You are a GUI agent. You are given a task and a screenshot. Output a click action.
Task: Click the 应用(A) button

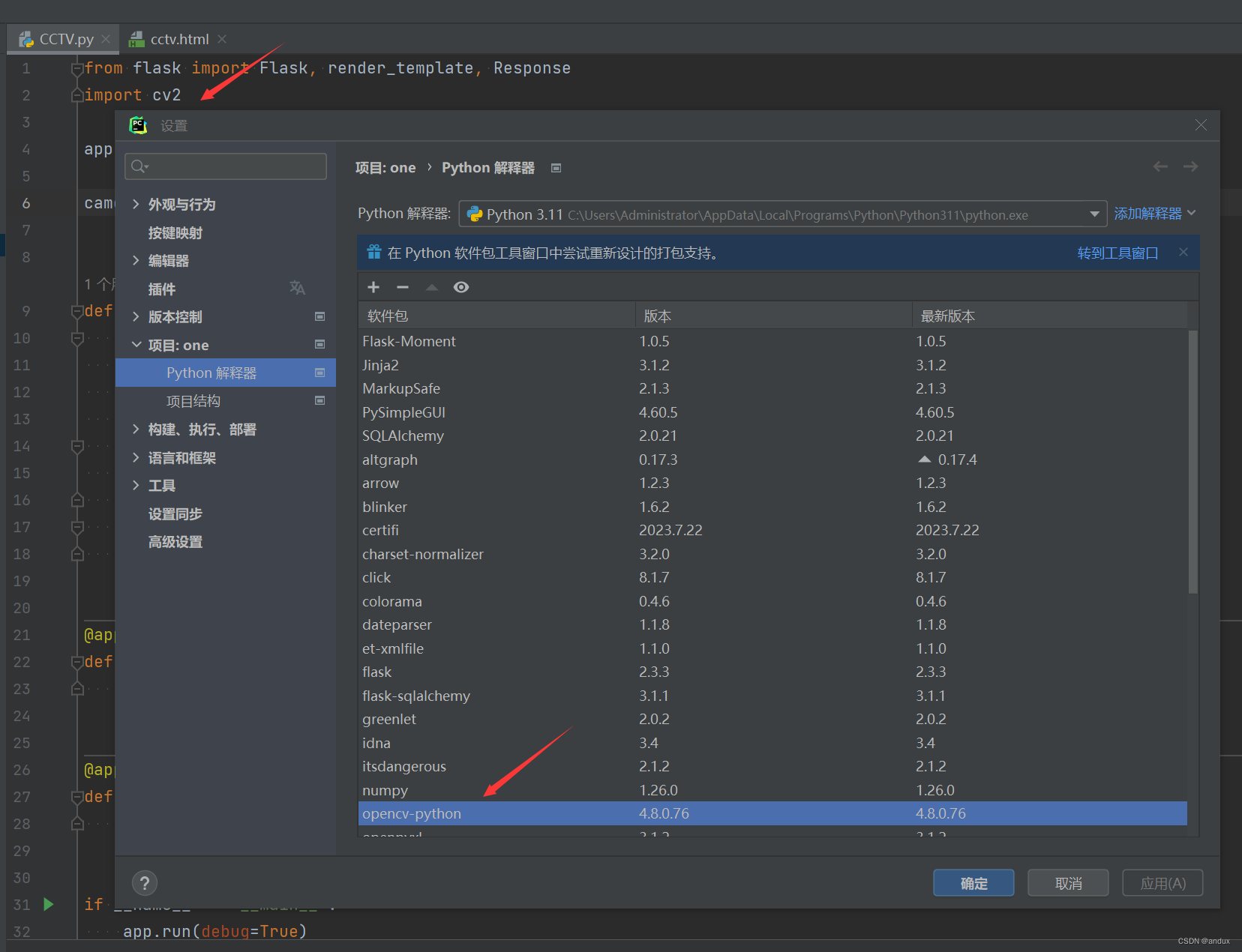coord(1162,883)
